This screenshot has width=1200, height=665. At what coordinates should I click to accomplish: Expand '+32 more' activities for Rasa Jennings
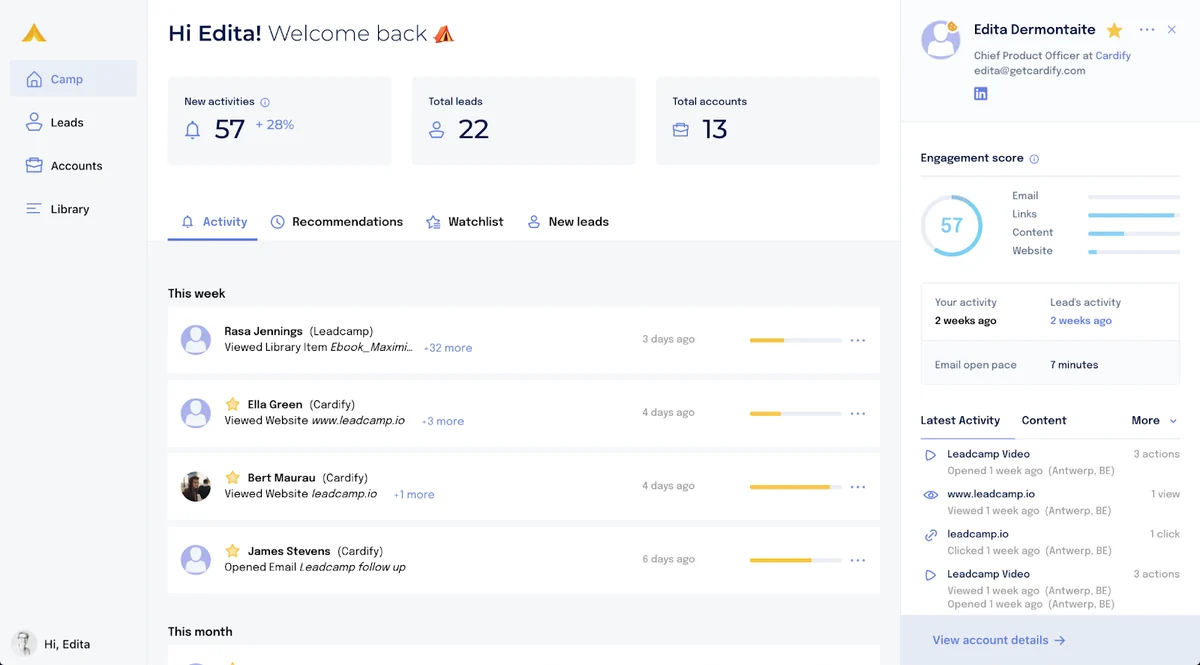448,348
